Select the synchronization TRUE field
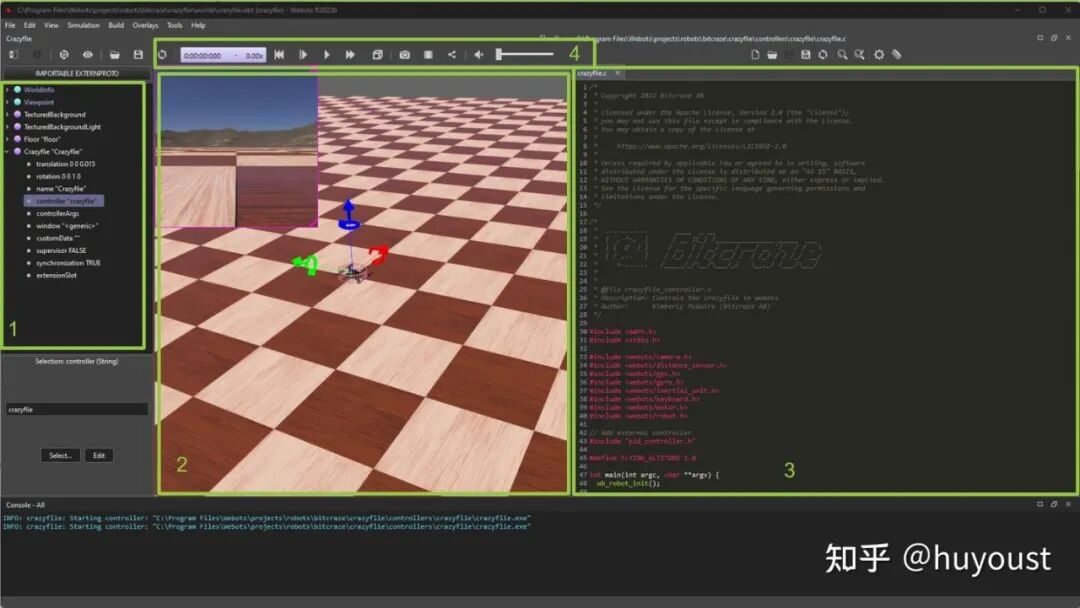Viewport: 1080px width, 608px height. pos(68,263)
